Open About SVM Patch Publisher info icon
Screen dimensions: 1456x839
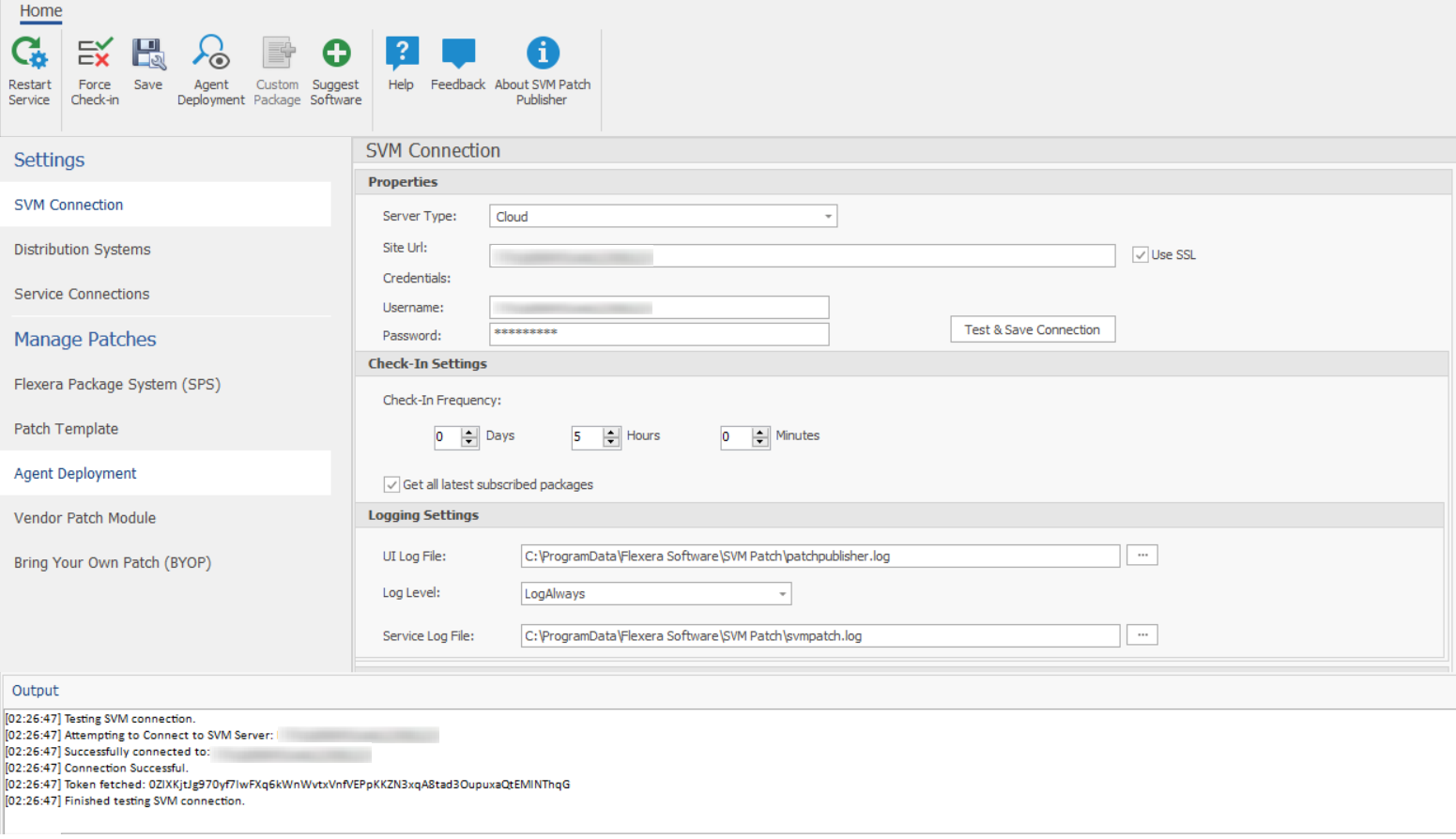pos(543,53)
